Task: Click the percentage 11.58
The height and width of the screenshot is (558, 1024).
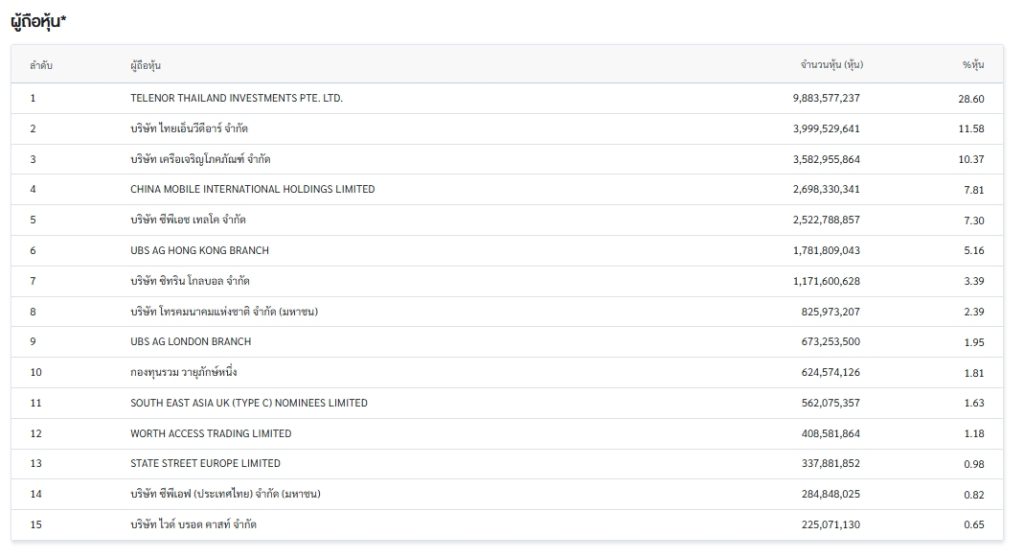Action: (x=971, y=129)
